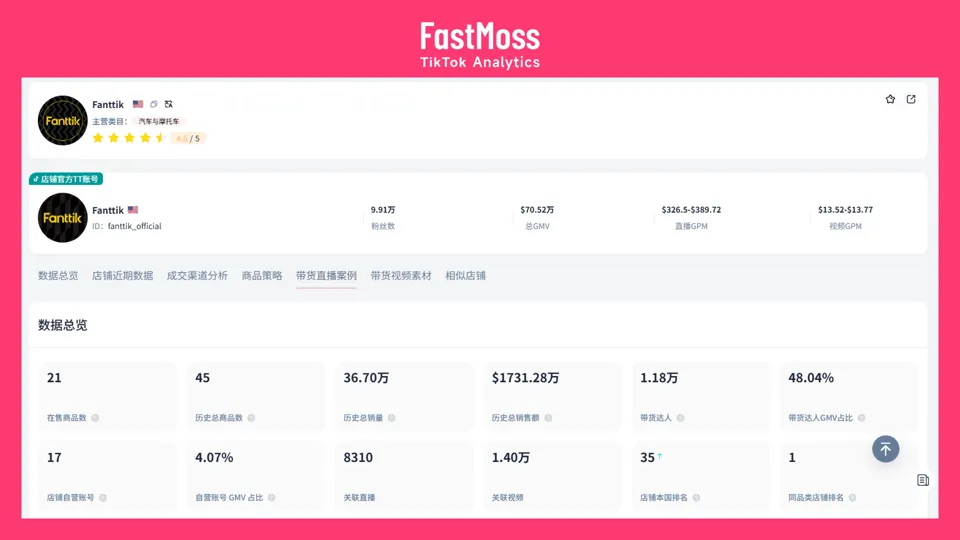Click info icon next to 店铺自营账号
This screenshot has height=540, width=960.
coord(103,497)
